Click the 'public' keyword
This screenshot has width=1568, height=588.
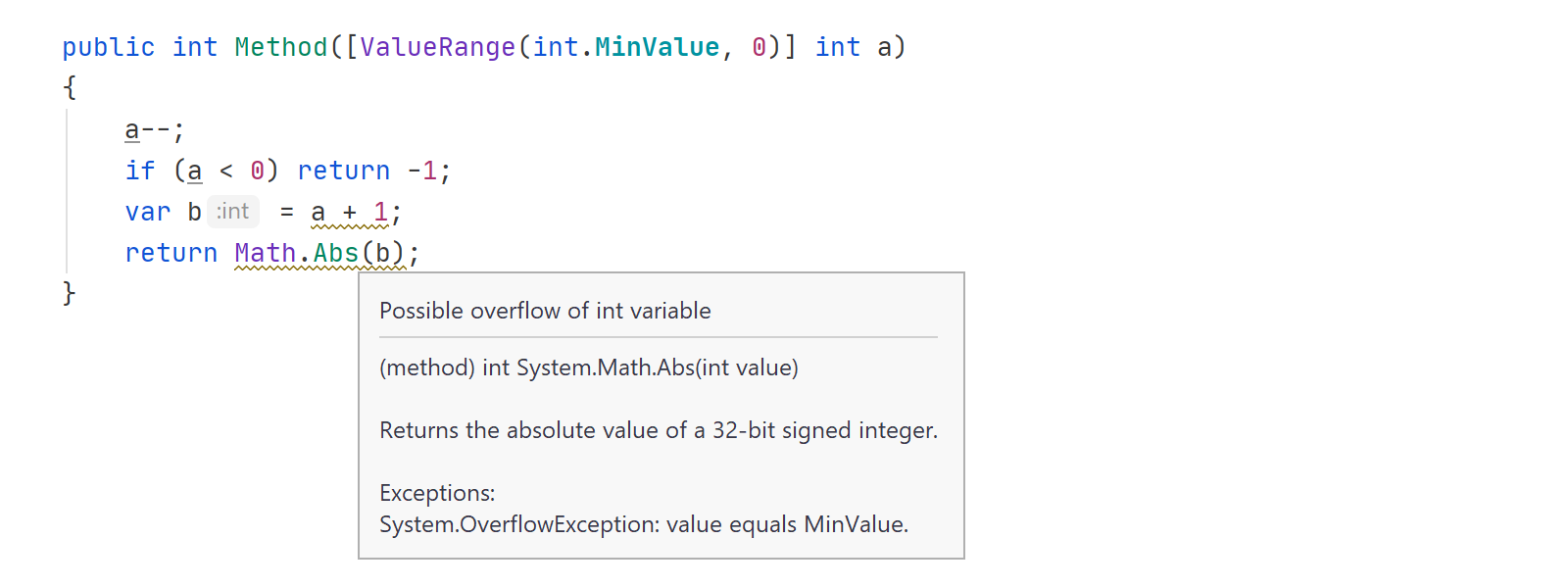[109, 47]
